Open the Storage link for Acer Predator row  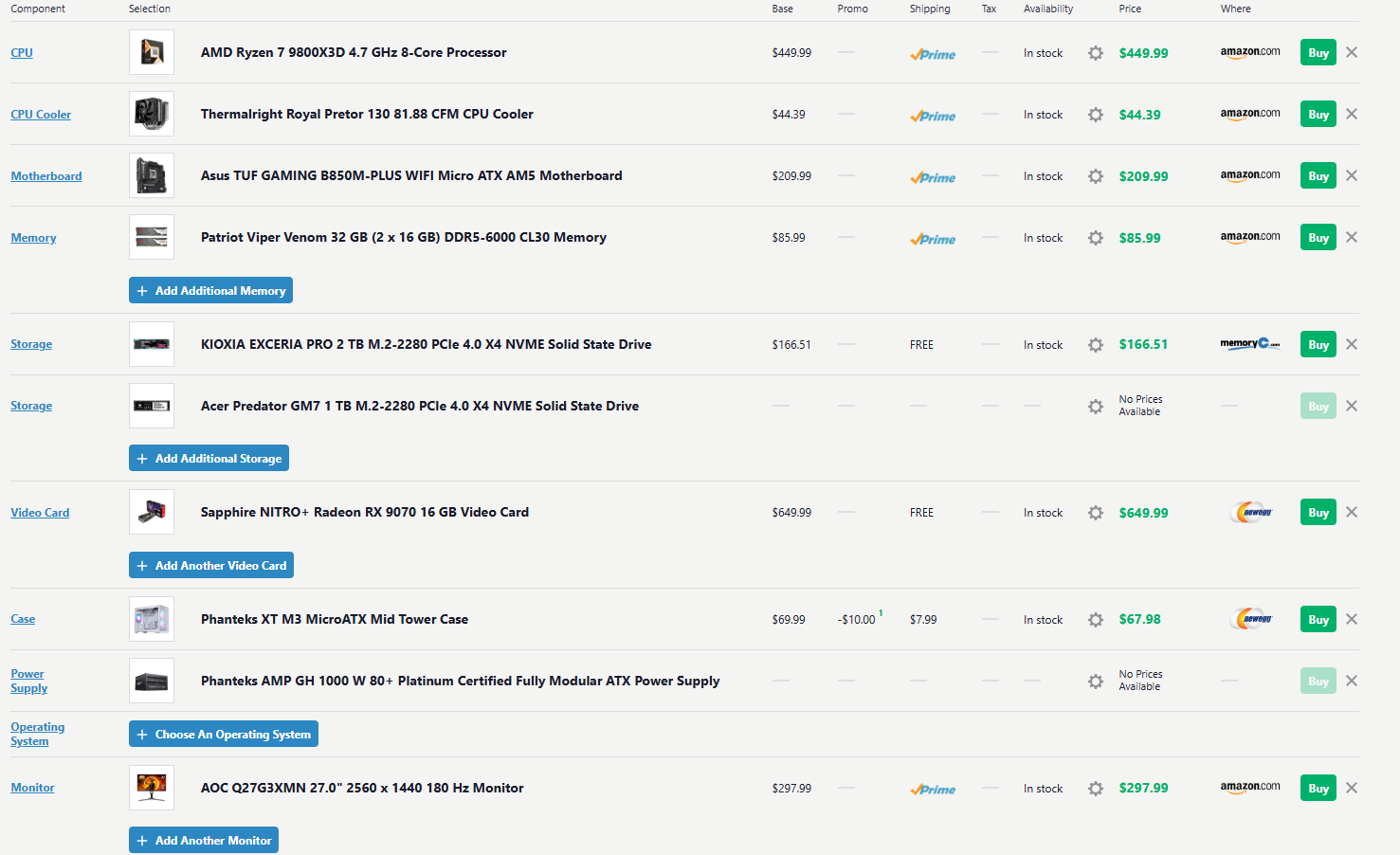31,406
